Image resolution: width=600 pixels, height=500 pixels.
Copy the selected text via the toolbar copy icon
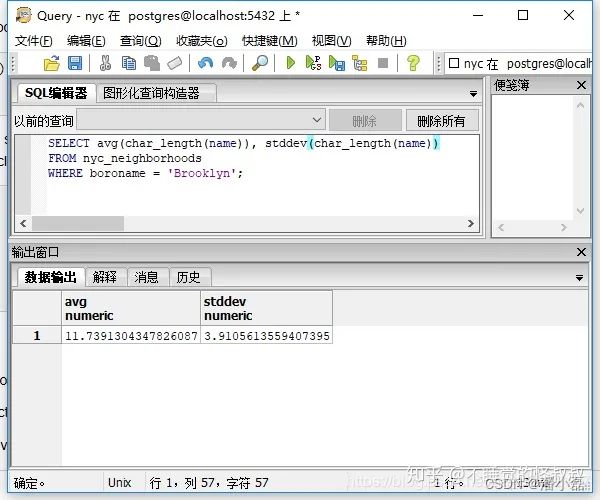pyautogui.click(x=129, y=63)
